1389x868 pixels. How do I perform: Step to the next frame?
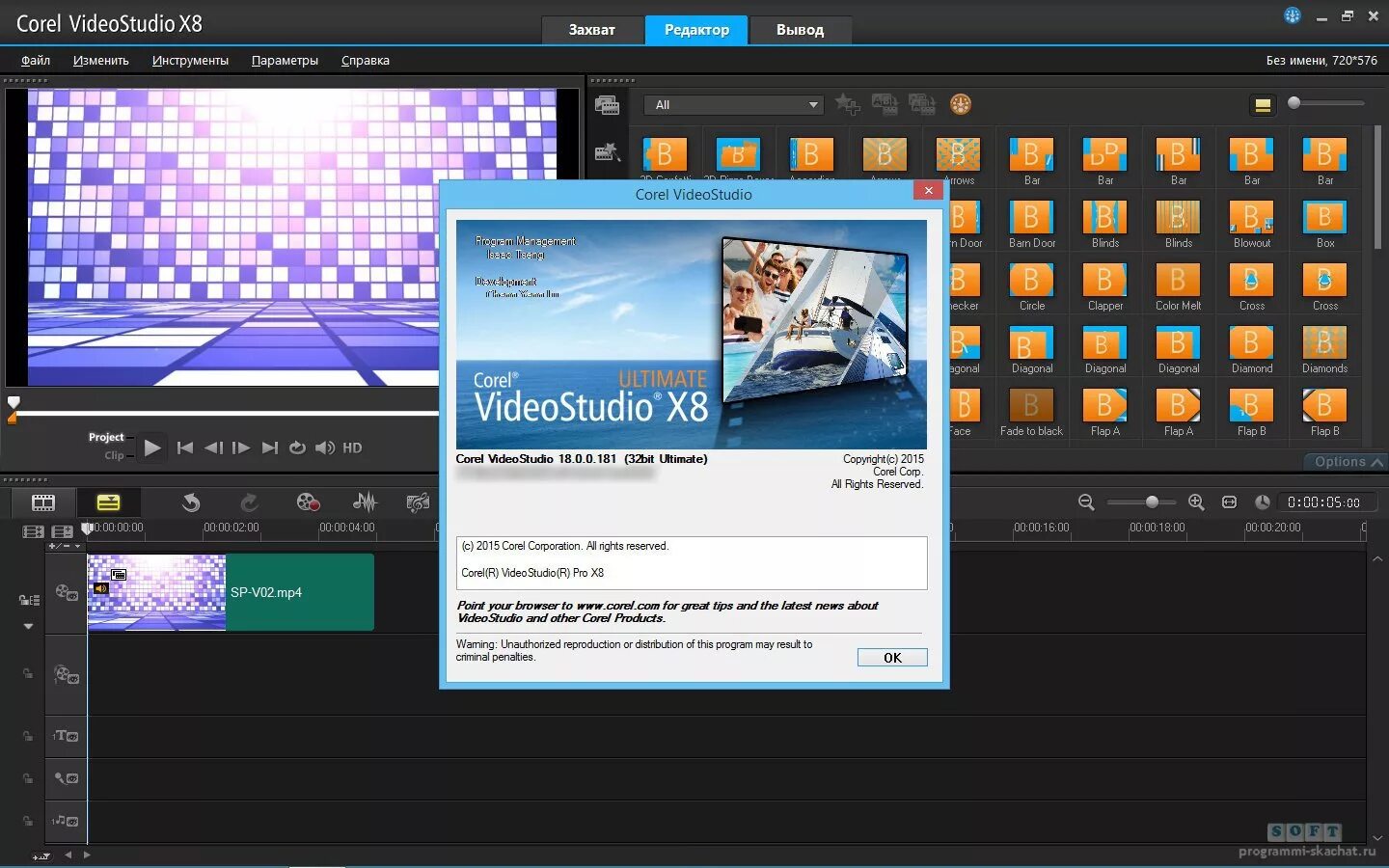(241, 448)
